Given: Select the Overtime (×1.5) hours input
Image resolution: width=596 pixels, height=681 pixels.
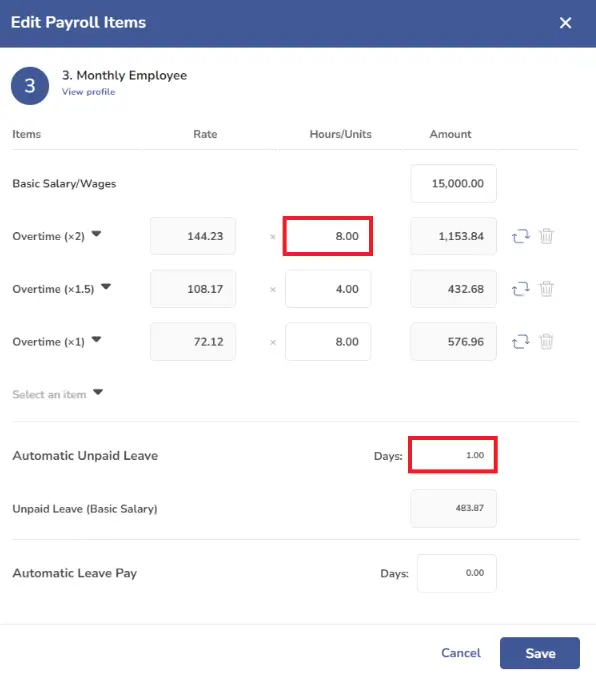Looking at the screenshot, I should (328, 289).
